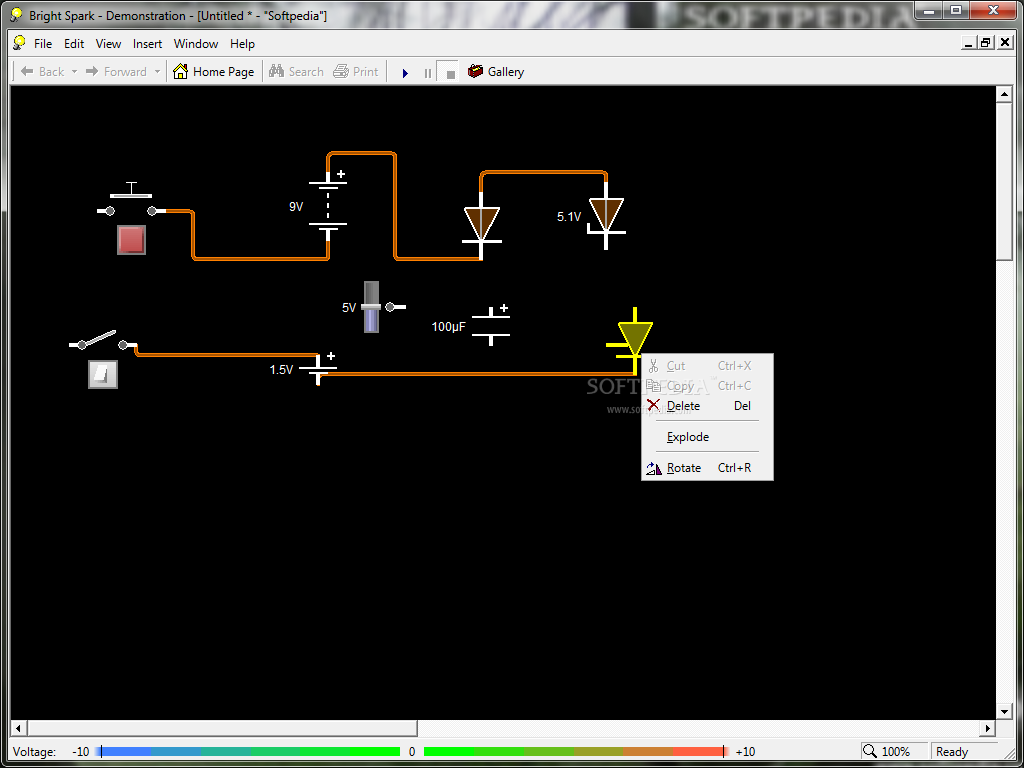Click the 5V slider label
This screenshot has height=768, width=1024.
[x=349, y=308]
